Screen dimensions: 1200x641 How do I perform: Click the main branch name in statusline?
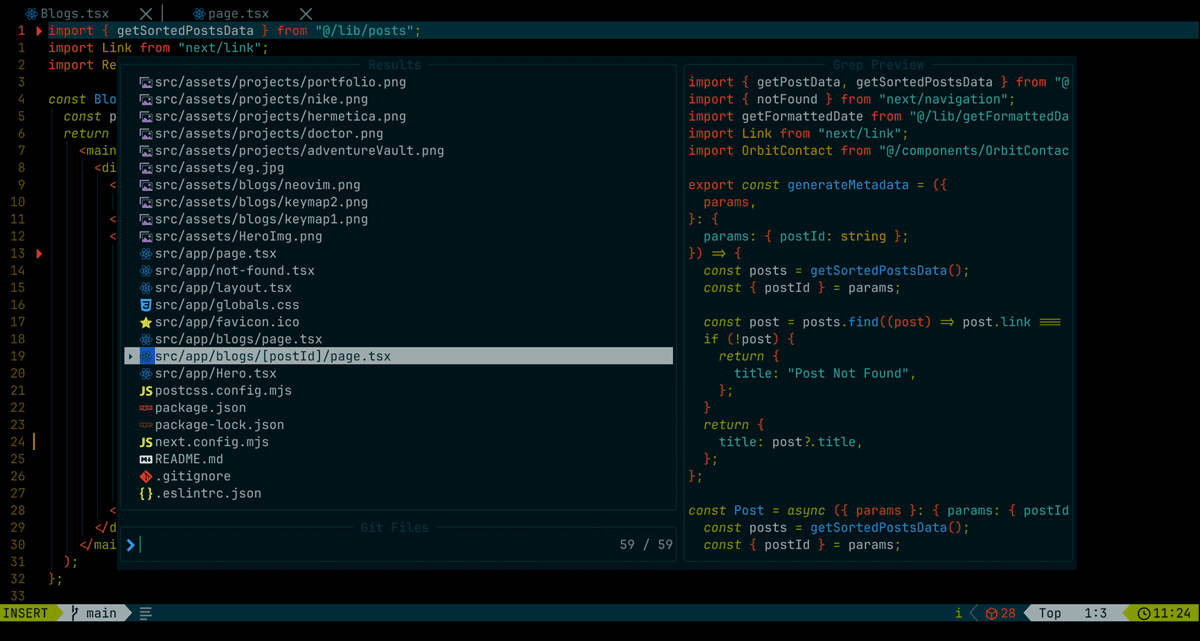[x=101, y=613]
